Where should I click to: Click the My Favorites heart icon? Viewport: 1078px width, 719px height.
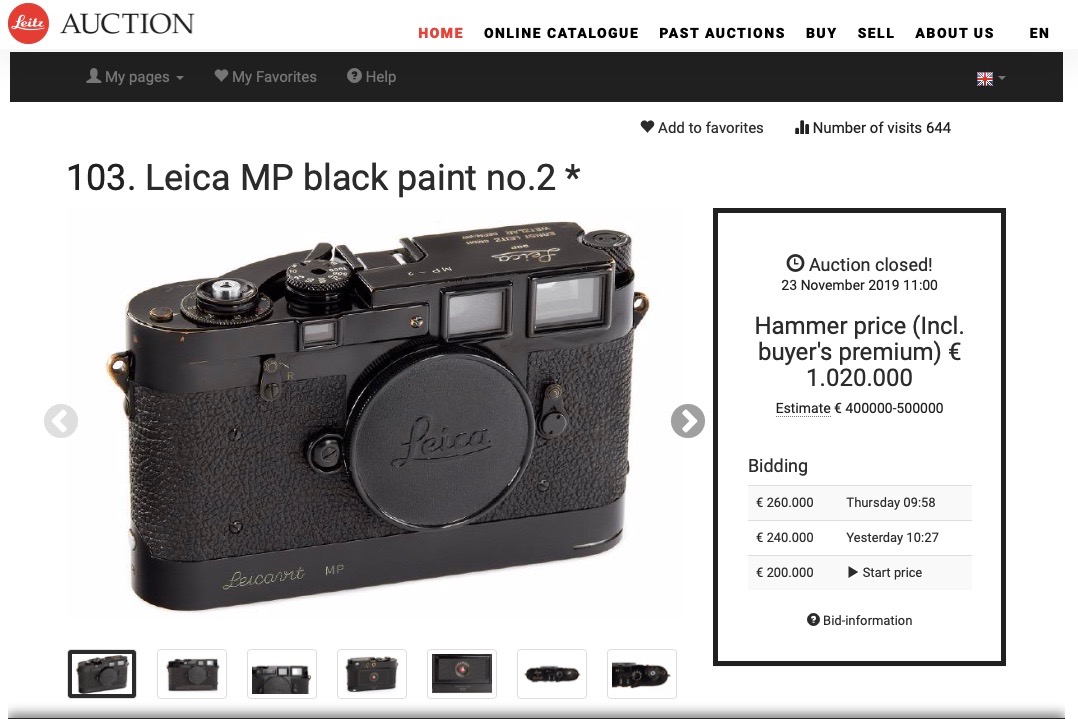click(x=221, y=76)
